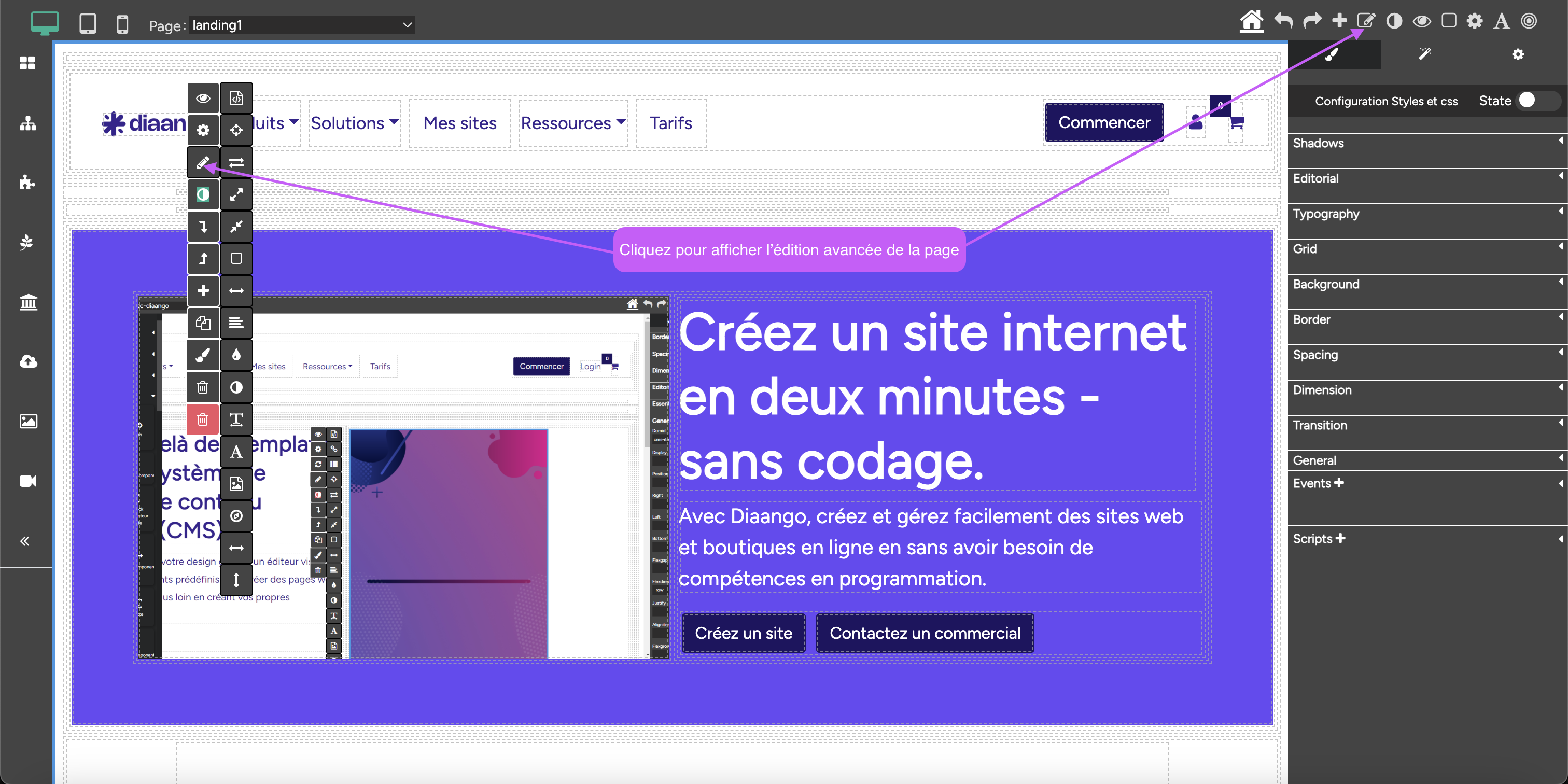The width and height of the screenshot is (1568, 784).
Task: Toggle the contrast half-circle icon in the top toolbar
Action: pyautogui.click(x=1394, y=21)
